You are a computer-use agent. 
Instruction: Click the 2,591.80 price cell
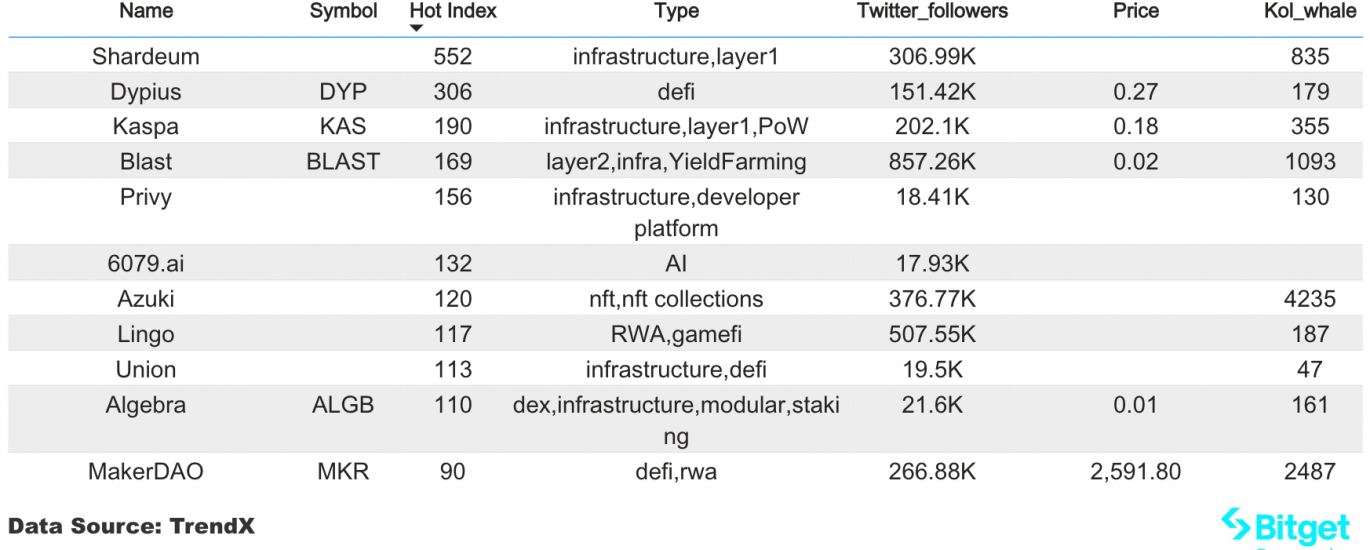[1136, 471]
